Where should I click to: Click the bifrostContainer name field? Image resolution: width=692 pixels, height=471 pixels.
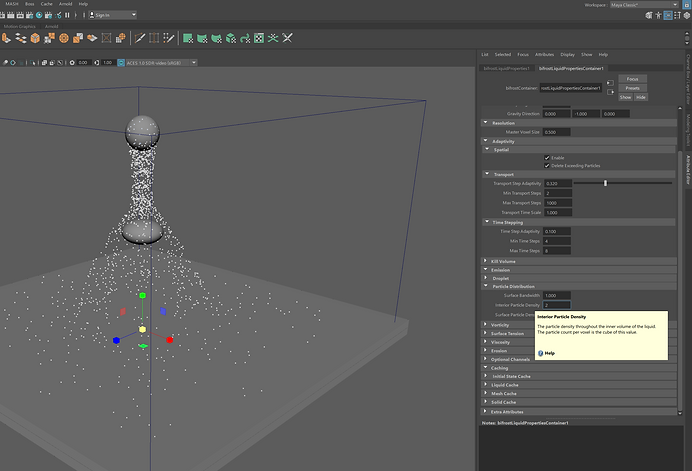pyautogui.click(x=571, y=88)
